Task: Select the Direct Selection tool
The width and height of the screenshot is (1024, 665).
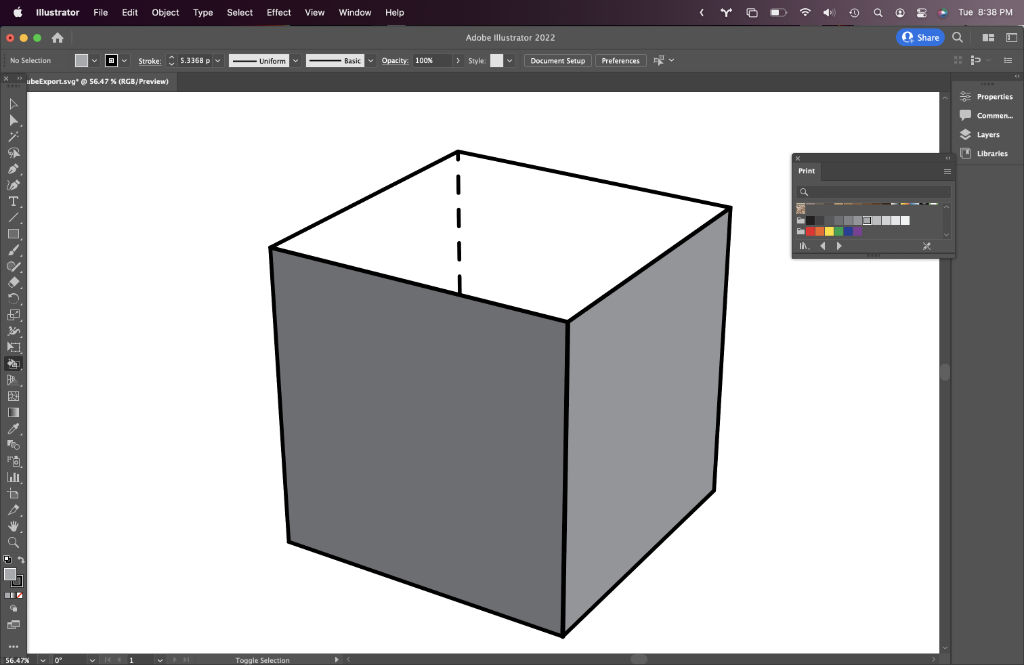Action: point(14,120)
